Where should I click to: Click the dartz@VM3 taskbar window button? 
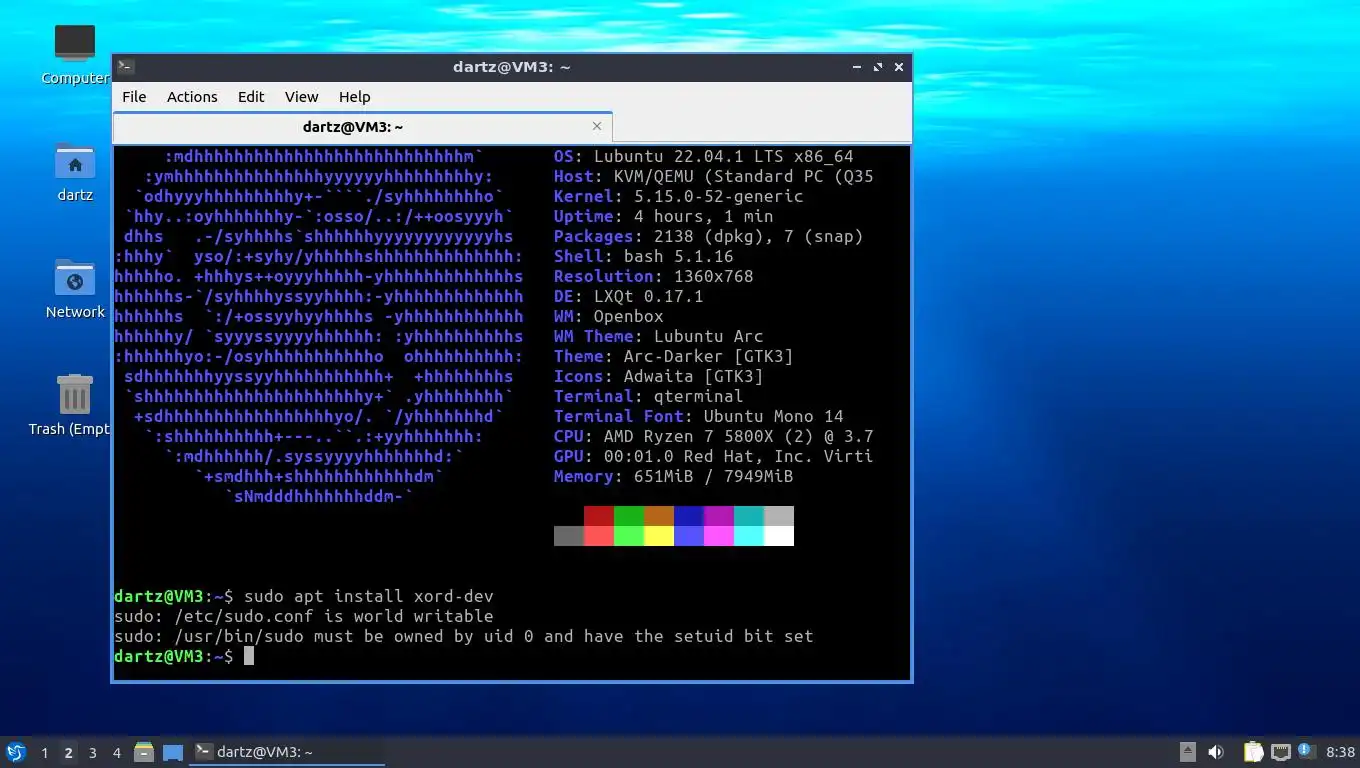point(288,752)
